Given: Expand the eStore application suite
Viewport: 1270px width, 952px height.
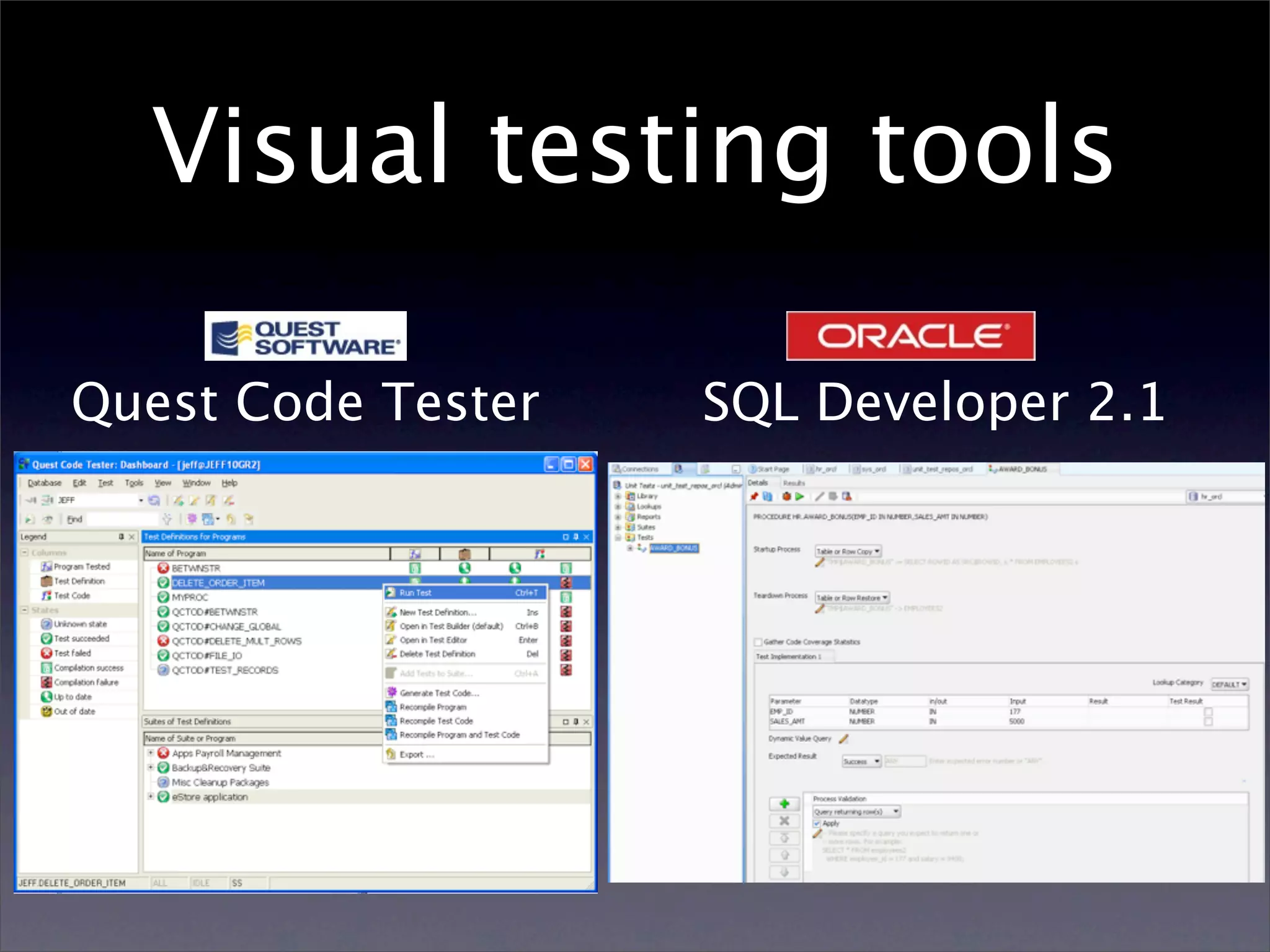Looking at the screenshot, I should pyautogui.click(x=151, y=796).
